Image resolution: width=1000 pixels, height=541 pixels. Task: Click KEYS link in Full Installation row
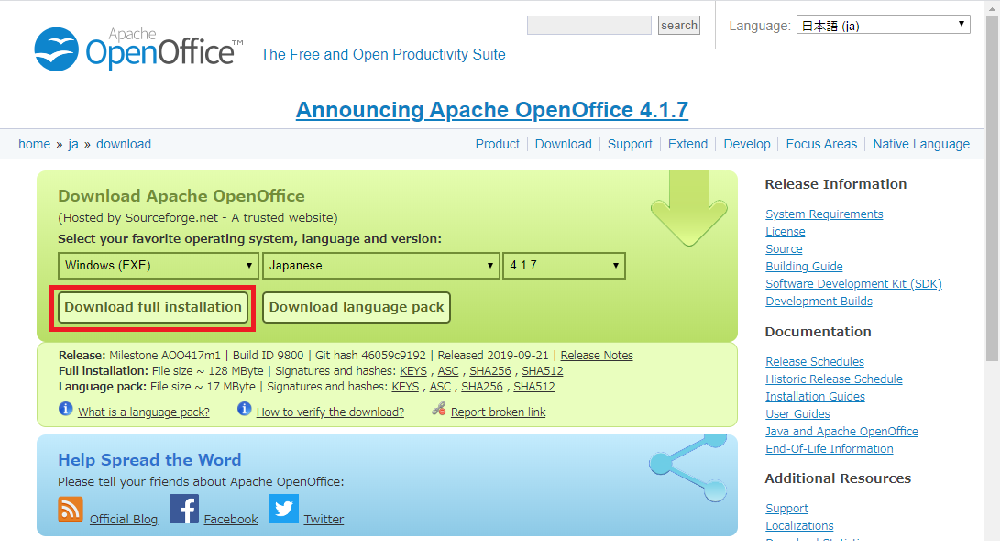413,371
